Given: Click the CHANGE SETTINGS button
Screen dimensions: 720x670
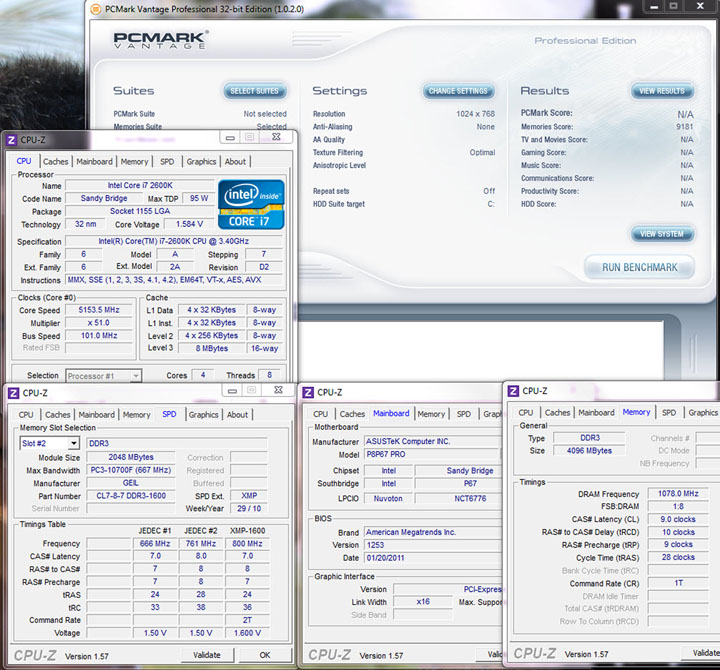Looking at the screenshot, I should pyautogui.click(x=458, y=91).
